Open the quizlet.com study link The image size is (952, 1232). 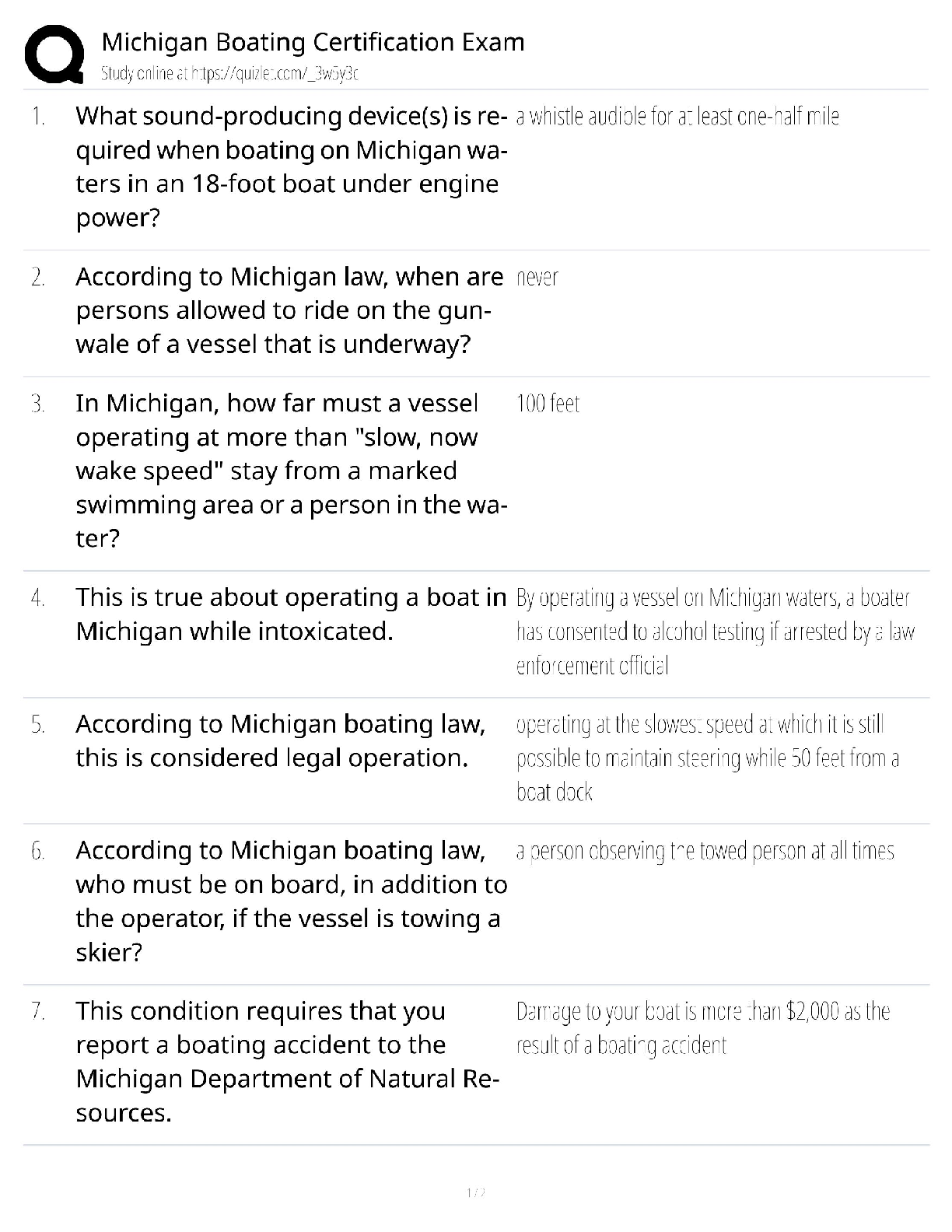tap(229, 74)
